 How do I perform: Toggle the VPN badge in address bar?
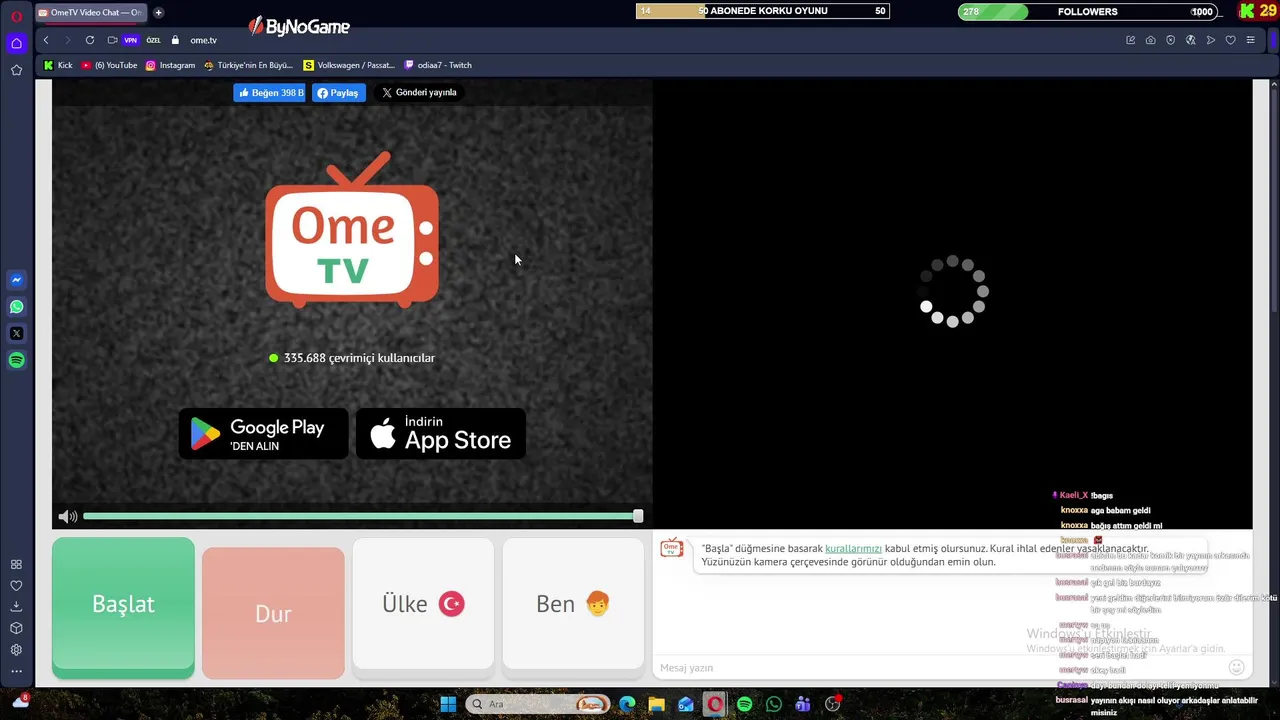click(130, 40)
